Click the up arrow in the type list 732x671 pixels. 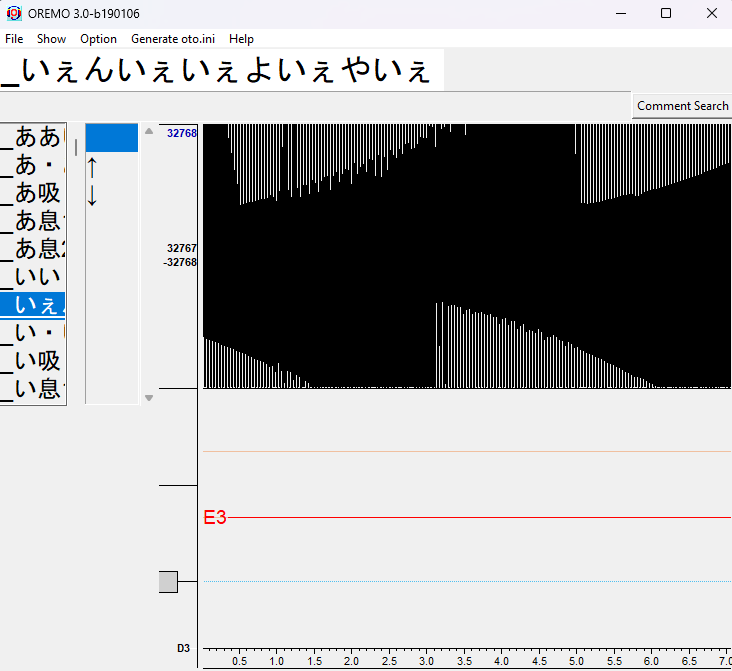92,167
